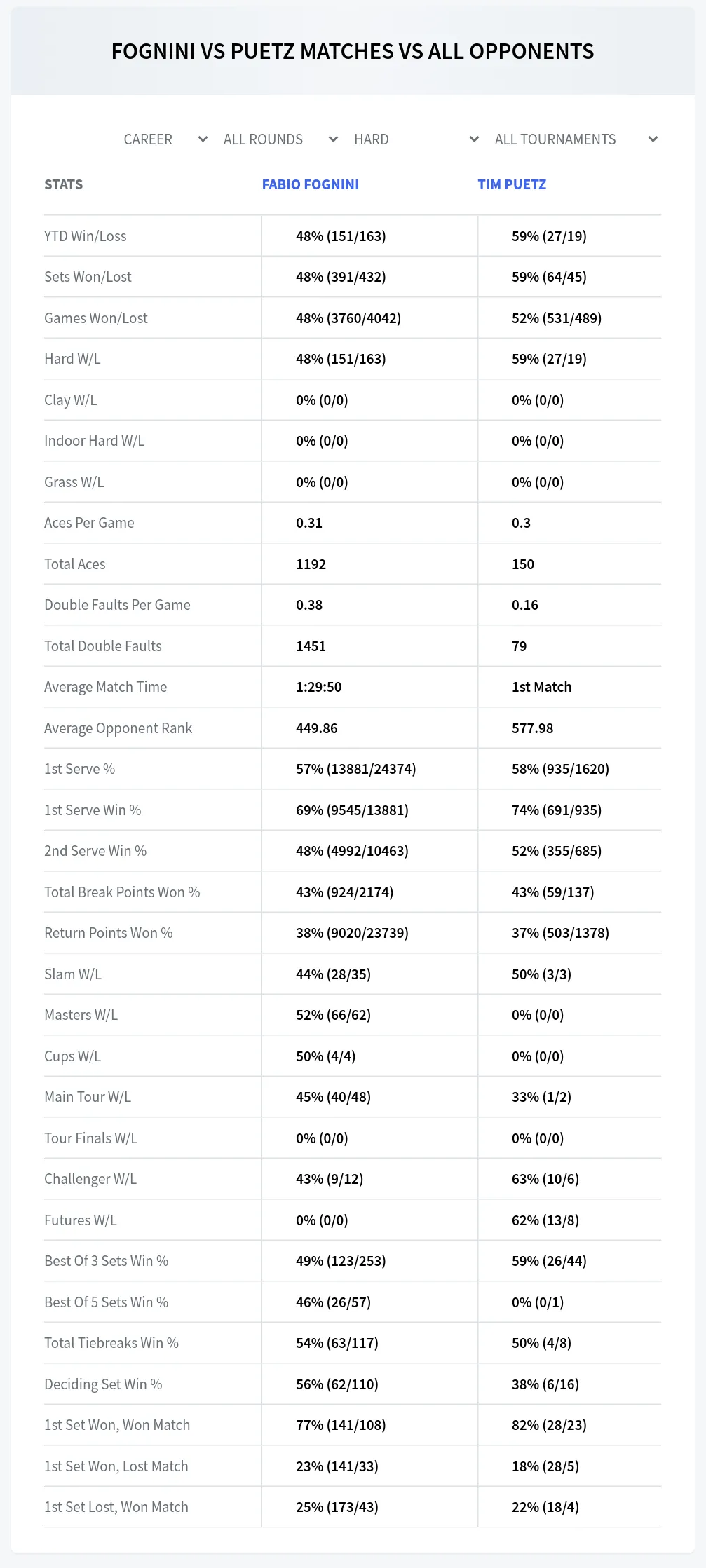
Task: Click the page title heading
Action: [x=353, y=51]
